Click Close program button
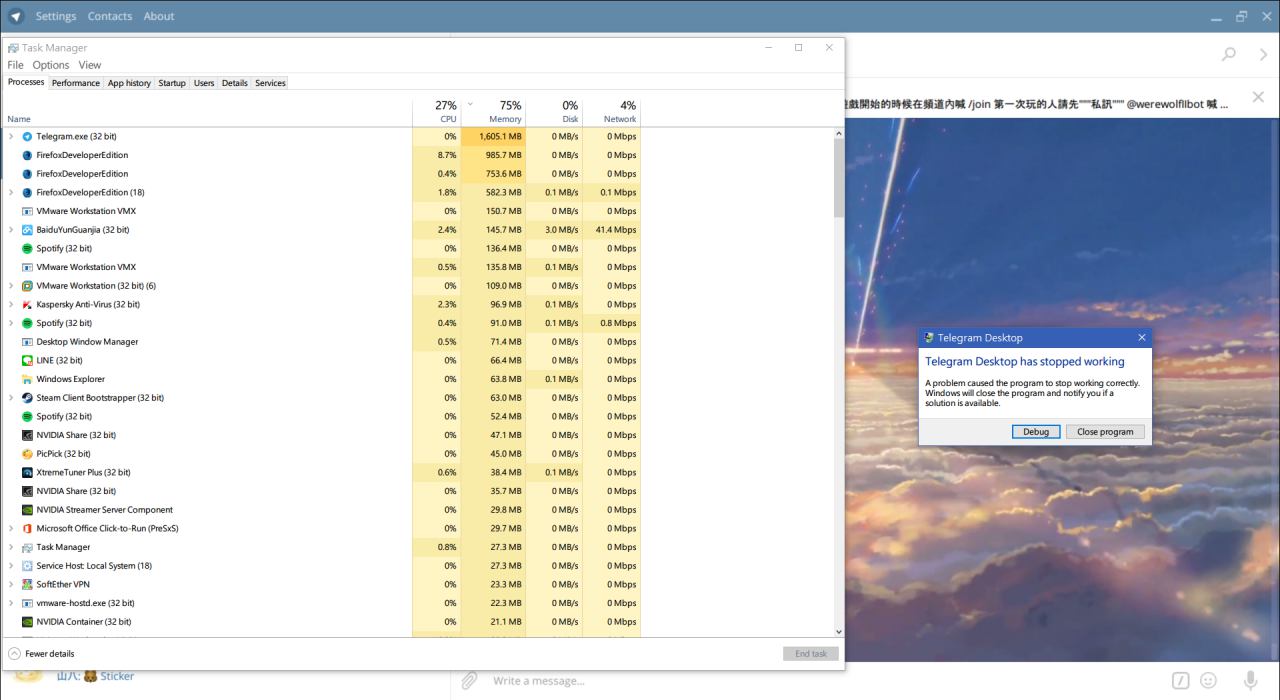Viewport: 1280px width, 700px height. pos(1105,432)
